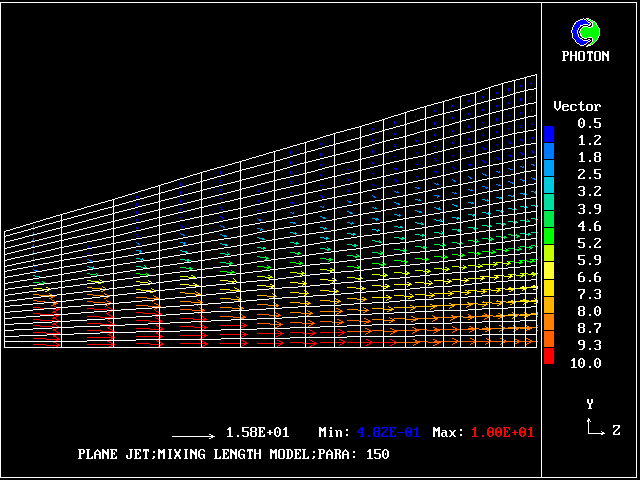Click the legend value 0.5
The width and height of the screenshot is (640, 480).
589,123
